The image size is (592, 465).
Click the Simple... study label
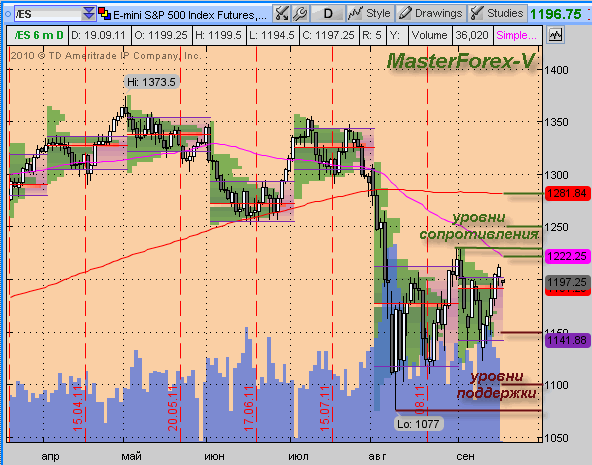coord(516,35)
